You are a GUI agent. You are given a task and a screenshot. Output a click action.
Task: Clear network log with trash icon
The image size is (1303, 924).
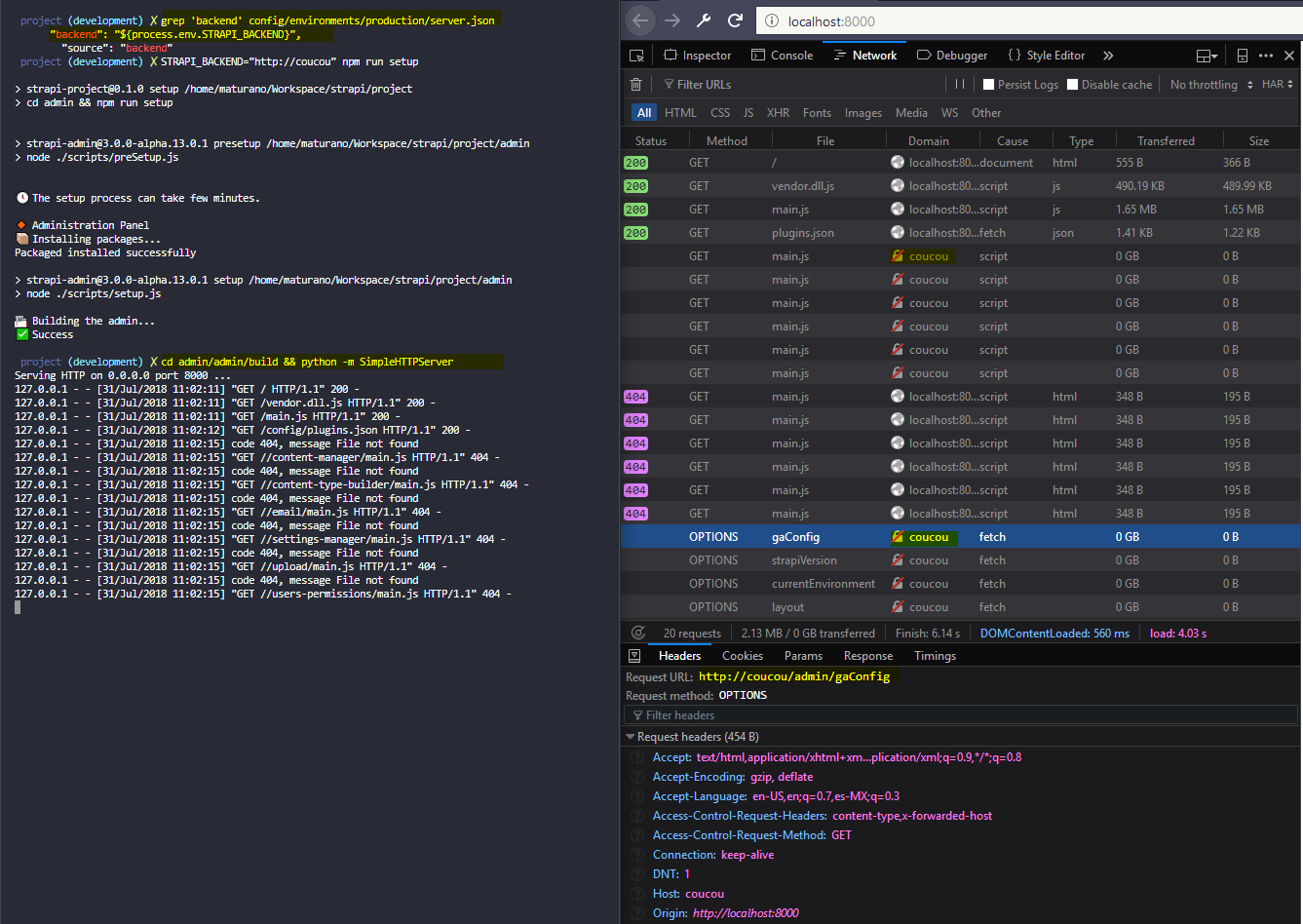point(636,85)
